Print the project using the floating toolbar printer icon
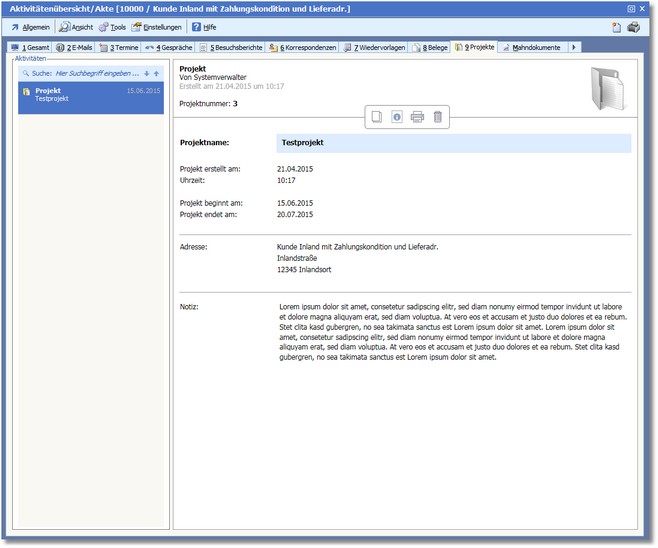Screen dimensions: 658x548 click(417, 118)
